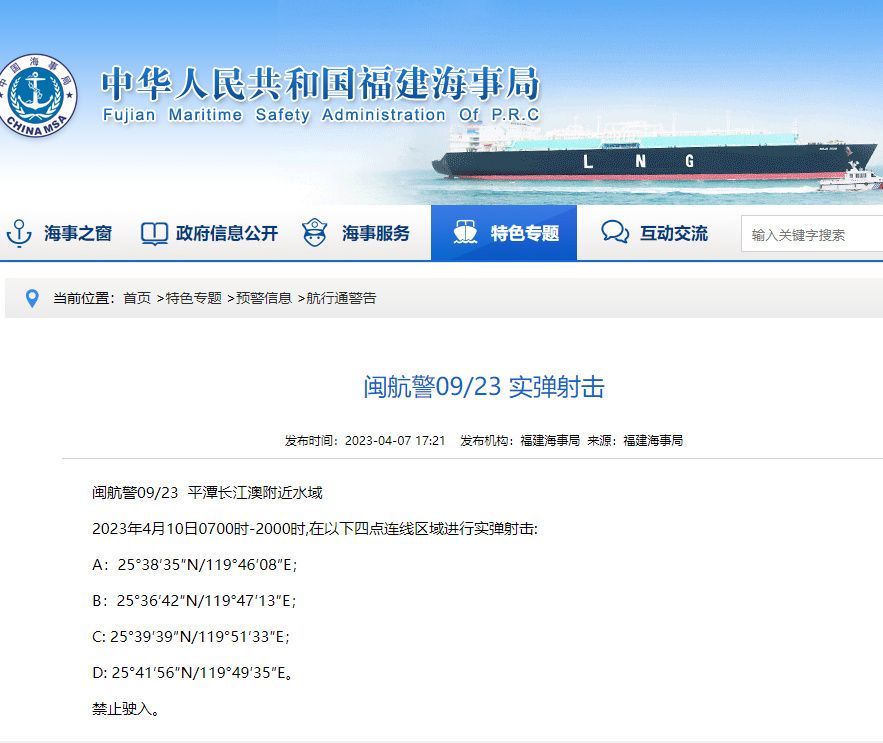Viewport: 883px width, 743px height.
Task: Click the location pin icon in breadcrumb
Action: [32, 298]
